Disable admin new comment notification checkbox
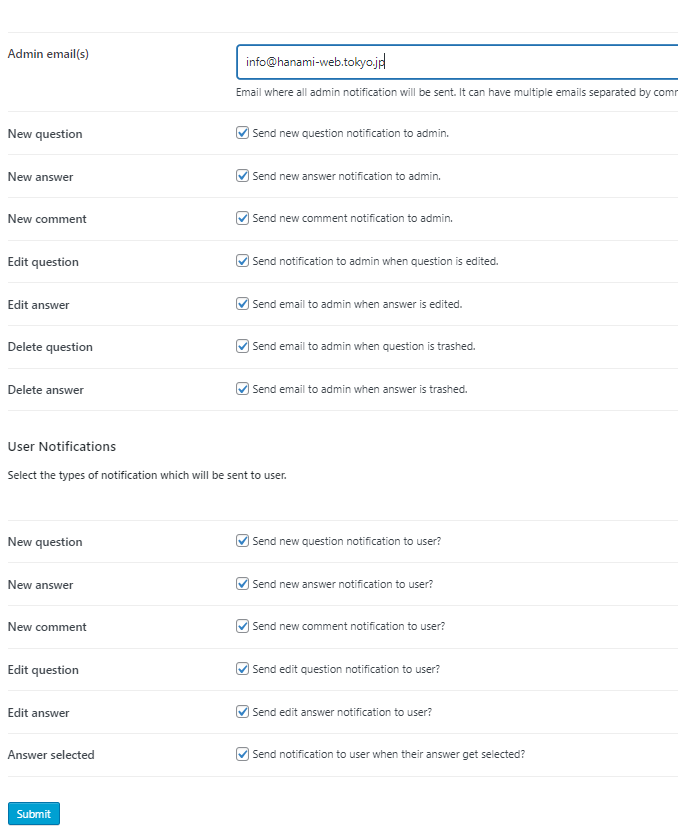Screen dimensions: 678x827 point(243,218)
